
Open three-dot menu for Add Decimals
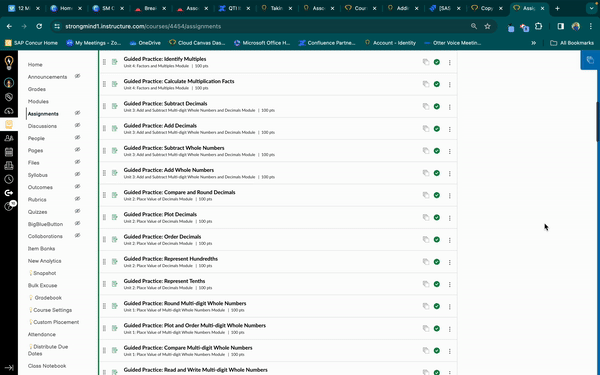coord(450,129)
